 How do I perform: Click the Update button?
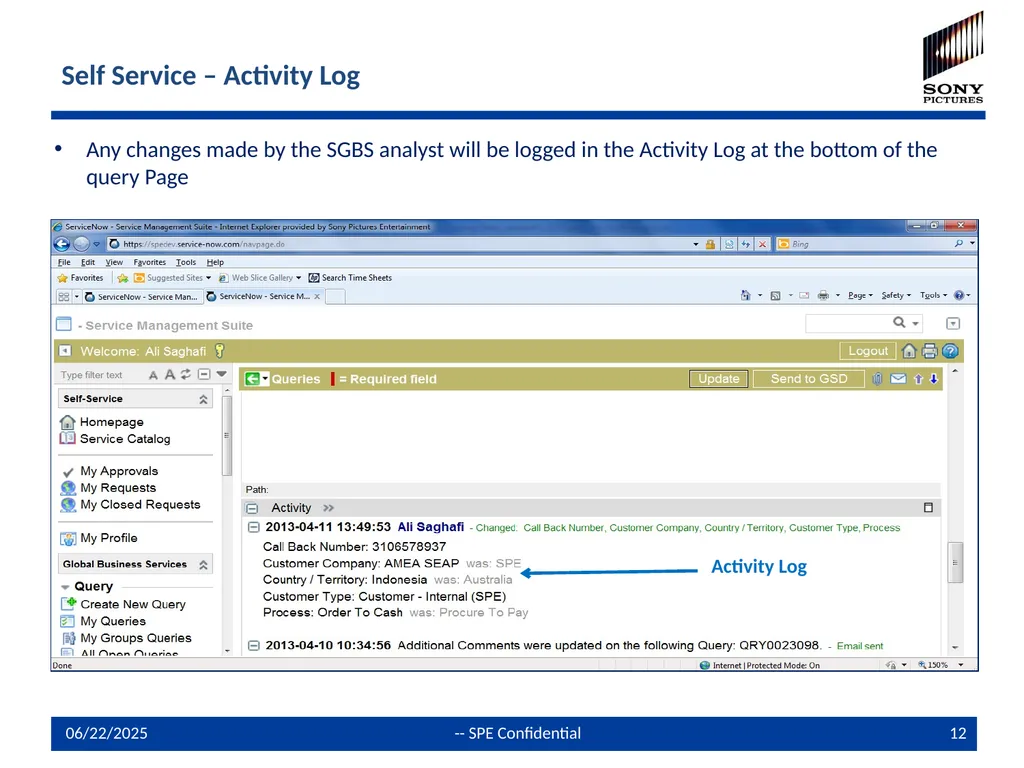point(718,379)
